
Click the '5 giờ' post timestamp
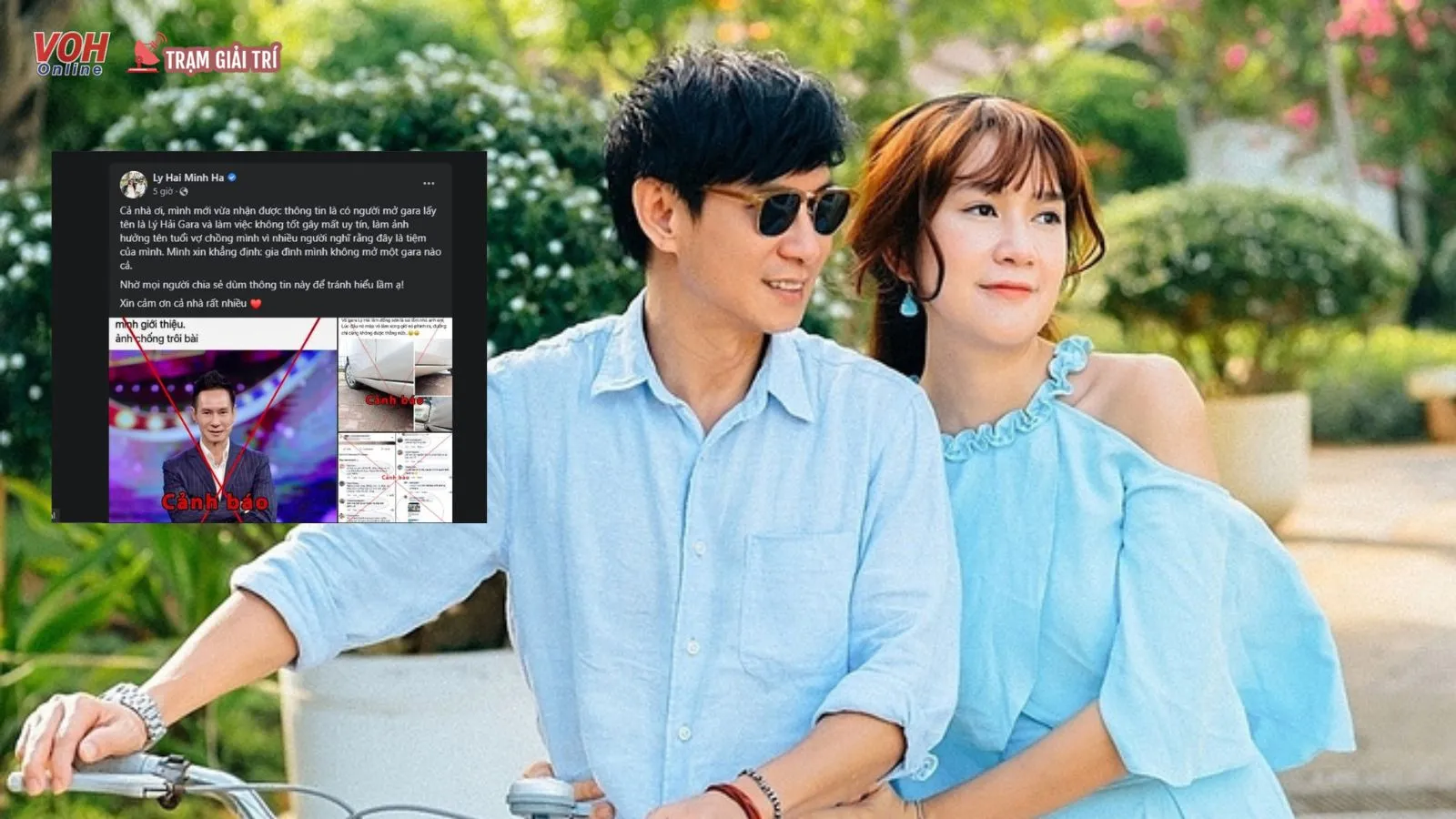coord(163,192)
